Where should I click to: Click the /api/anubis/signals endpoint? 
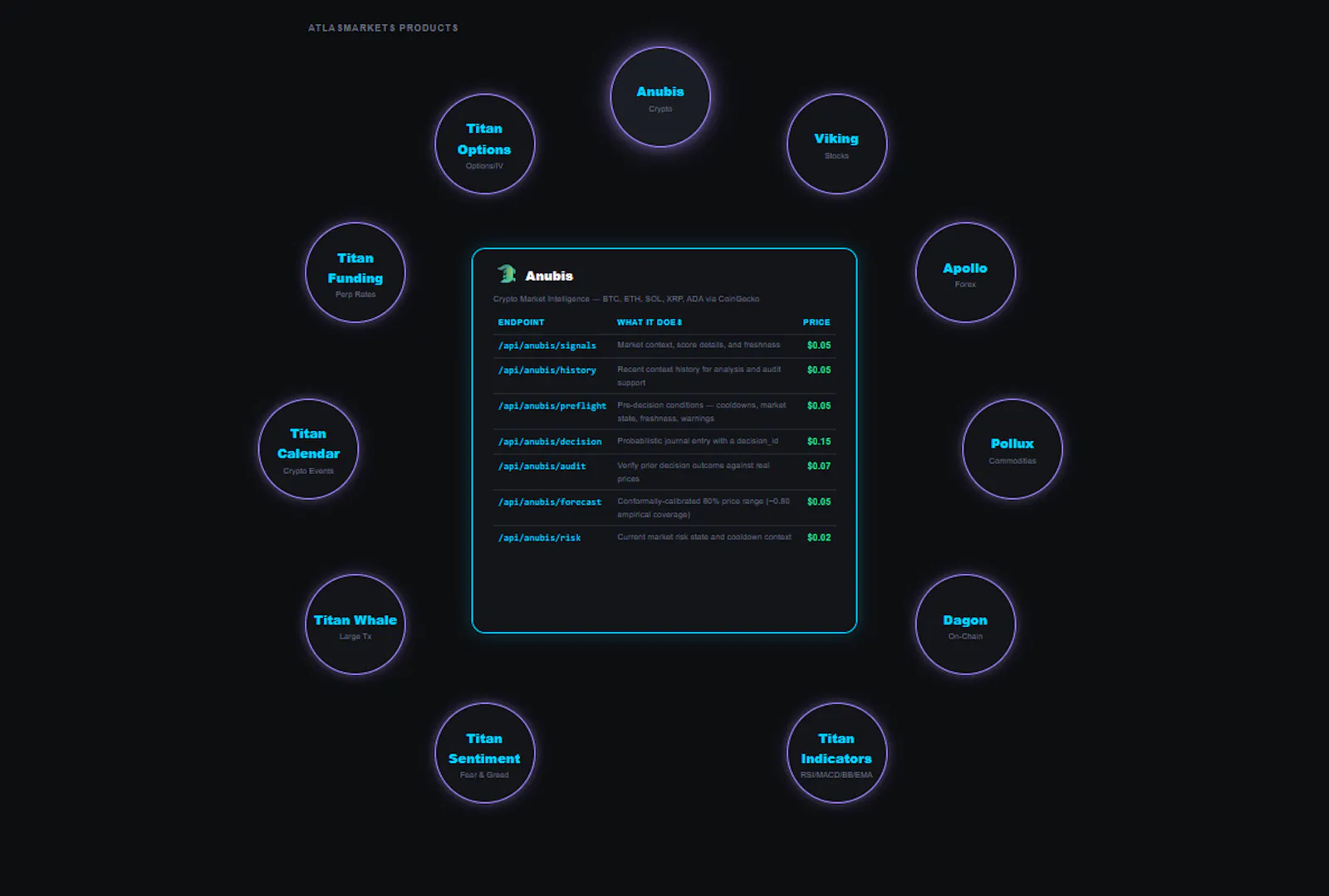pyautogui.click(x=547, y=345)
